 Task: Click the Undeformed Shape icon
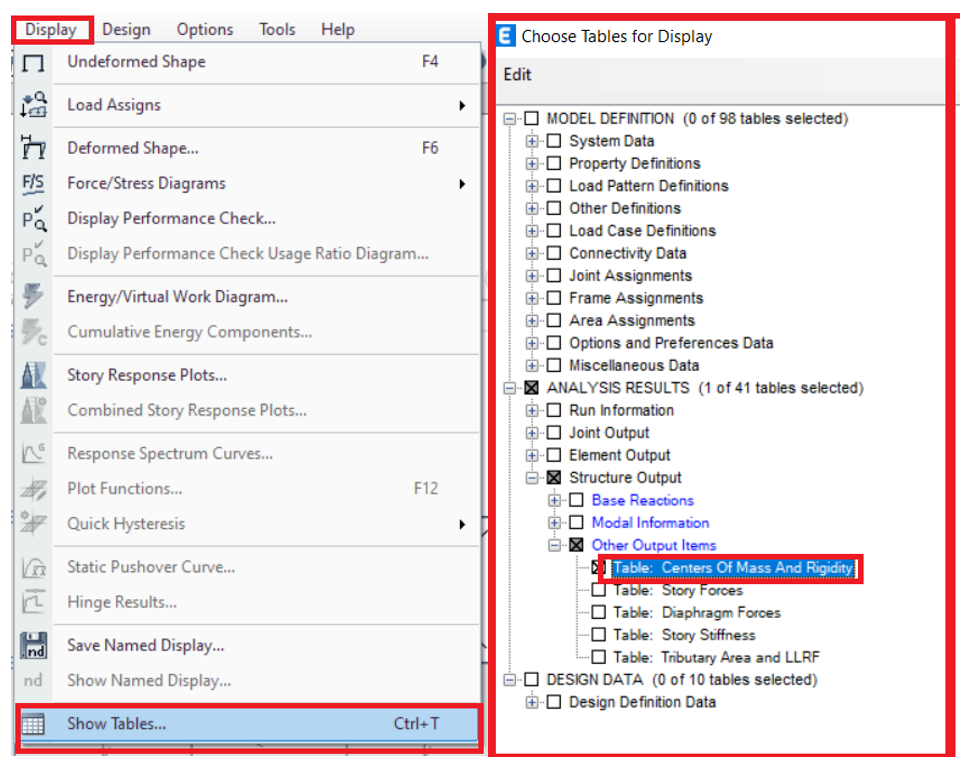[x=33, y=62]
